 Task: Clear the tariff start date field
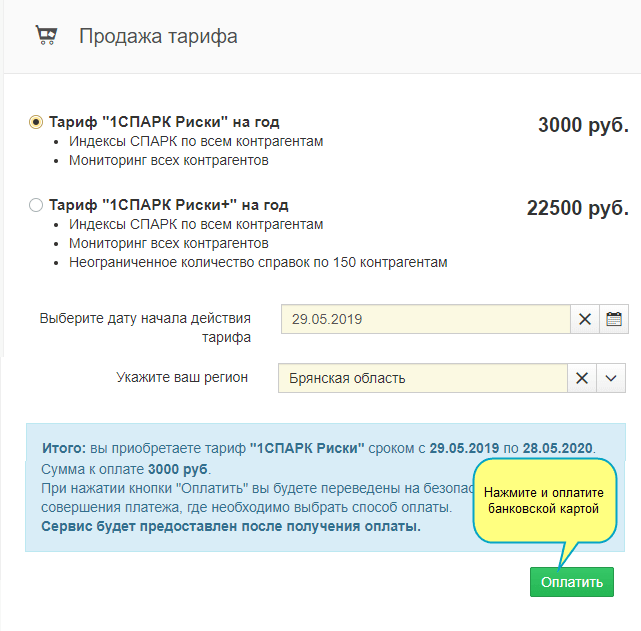pos(585,320)
